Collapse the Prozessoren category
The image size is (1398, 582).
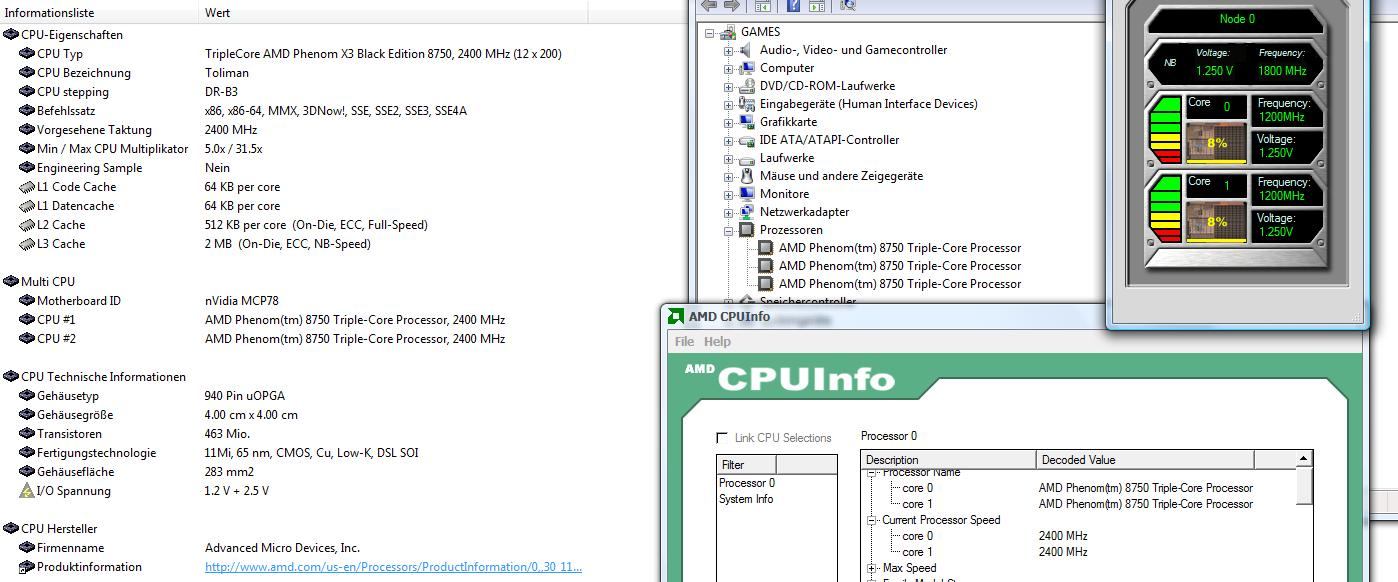[728, 231]
